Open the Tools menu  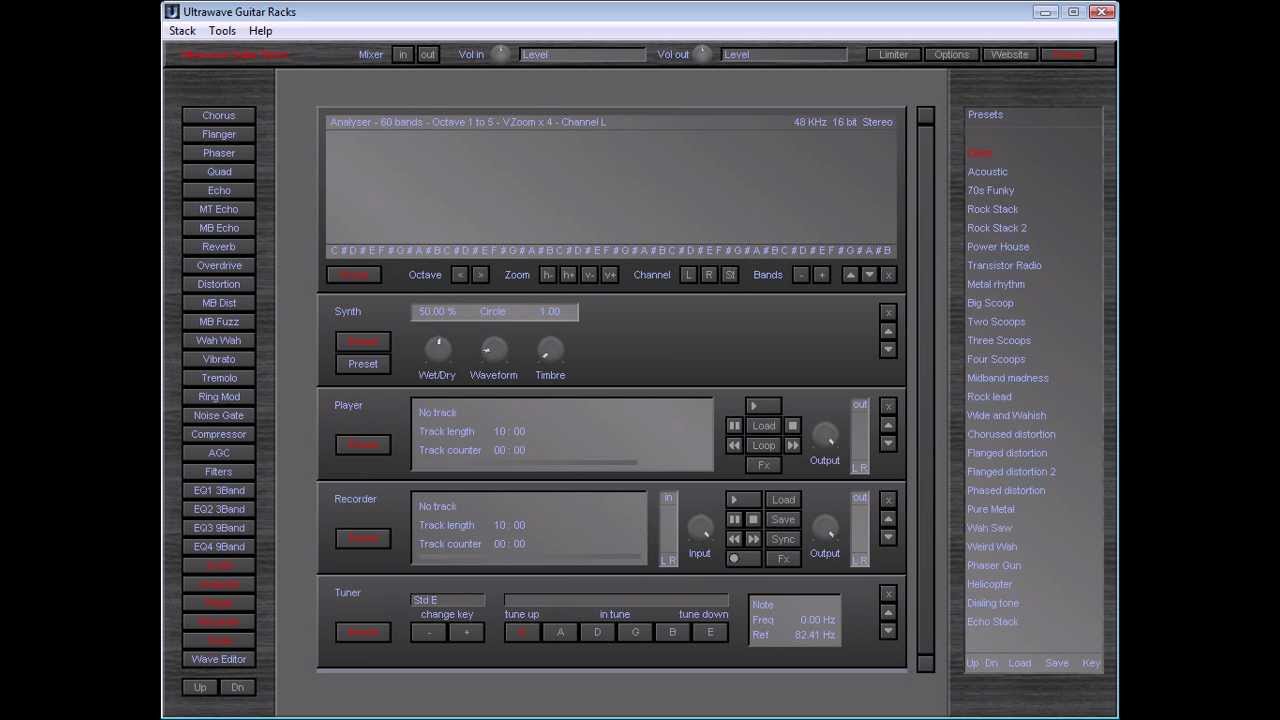pos(222,31)
